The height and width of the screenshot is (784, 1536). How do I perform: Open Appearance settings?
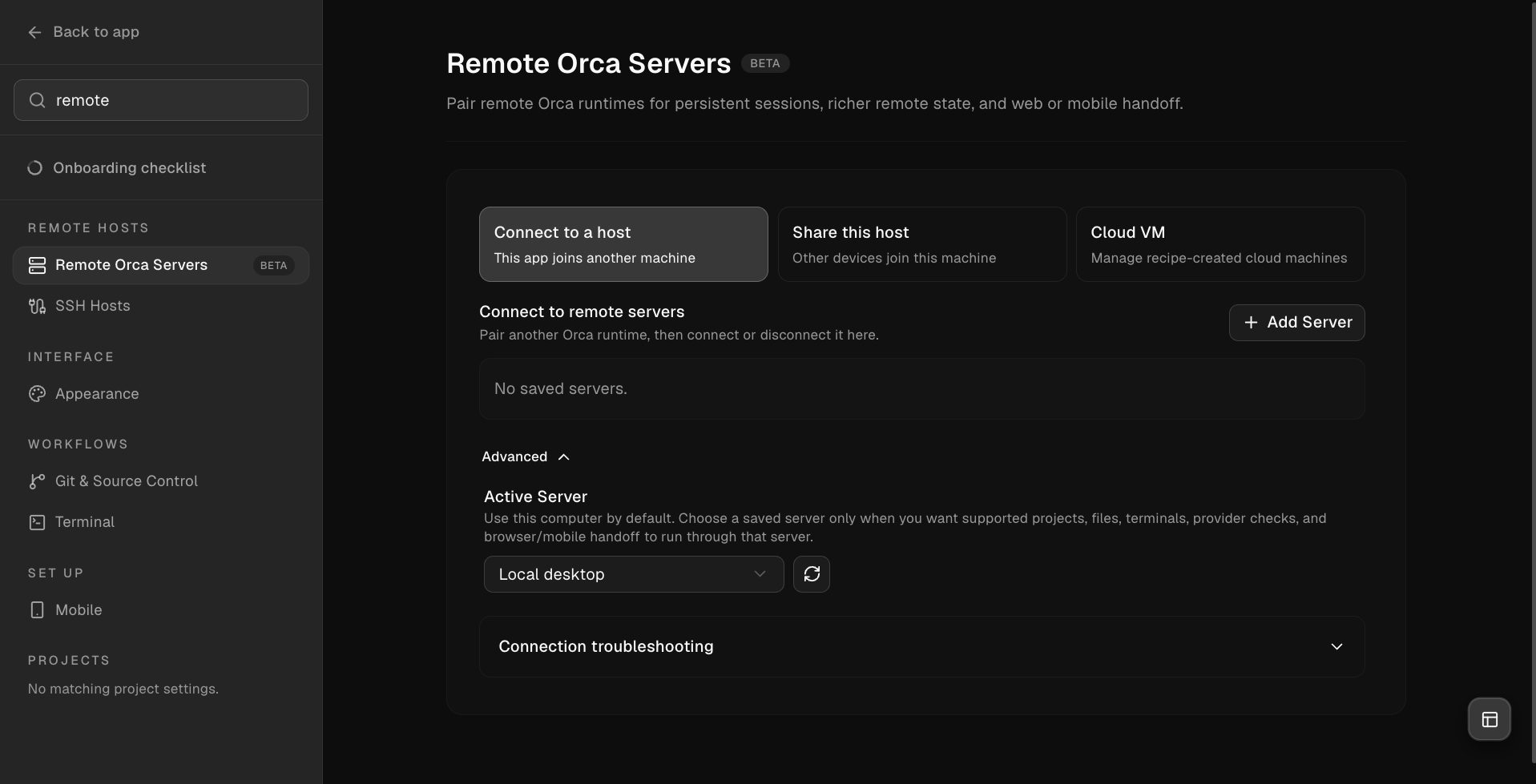point(161,394)
